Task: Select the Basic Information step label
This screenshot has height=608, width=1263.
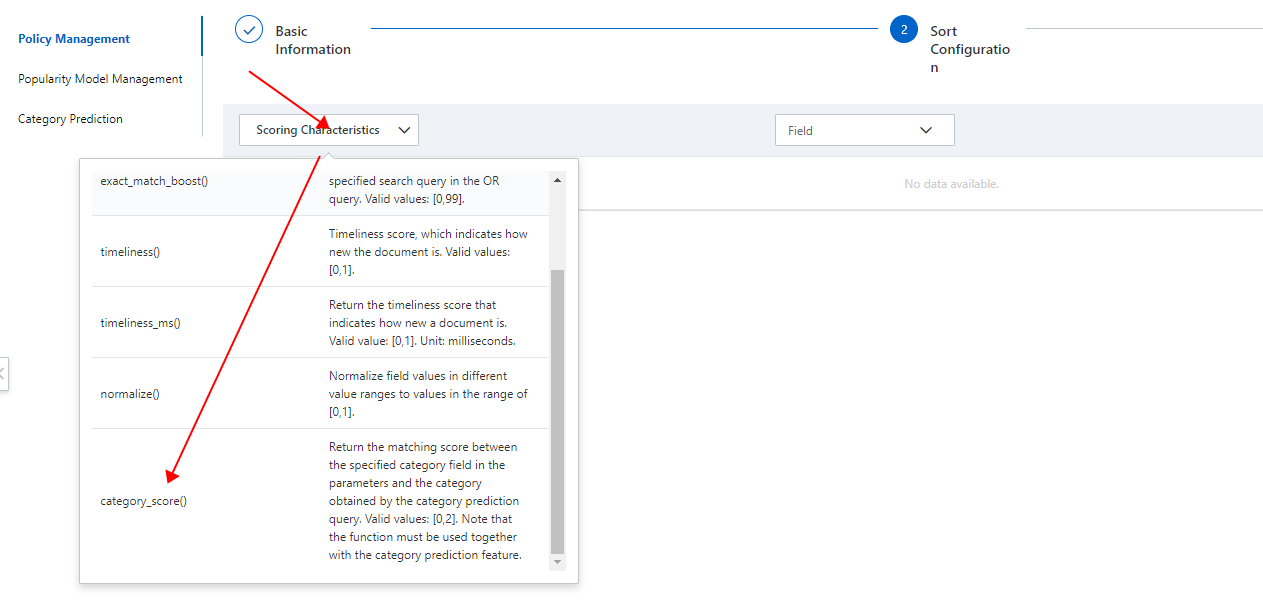Action: point(313,40)
